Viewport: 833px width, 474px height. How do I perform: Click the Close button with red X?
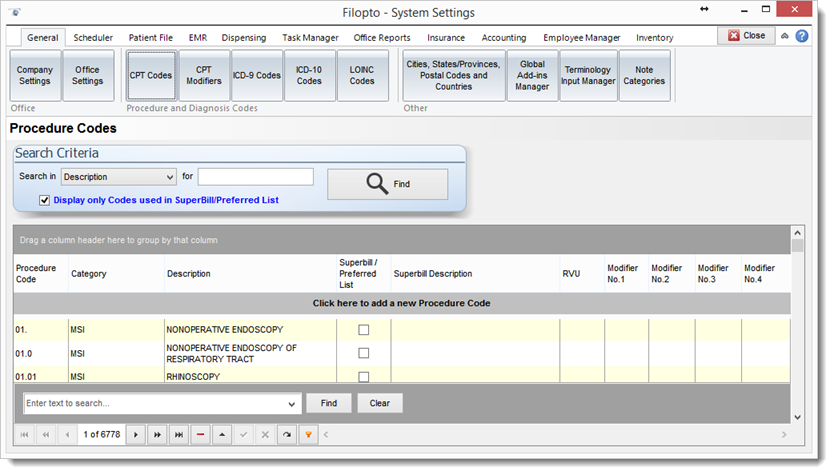pyautogui.click(x=746, y=36)
